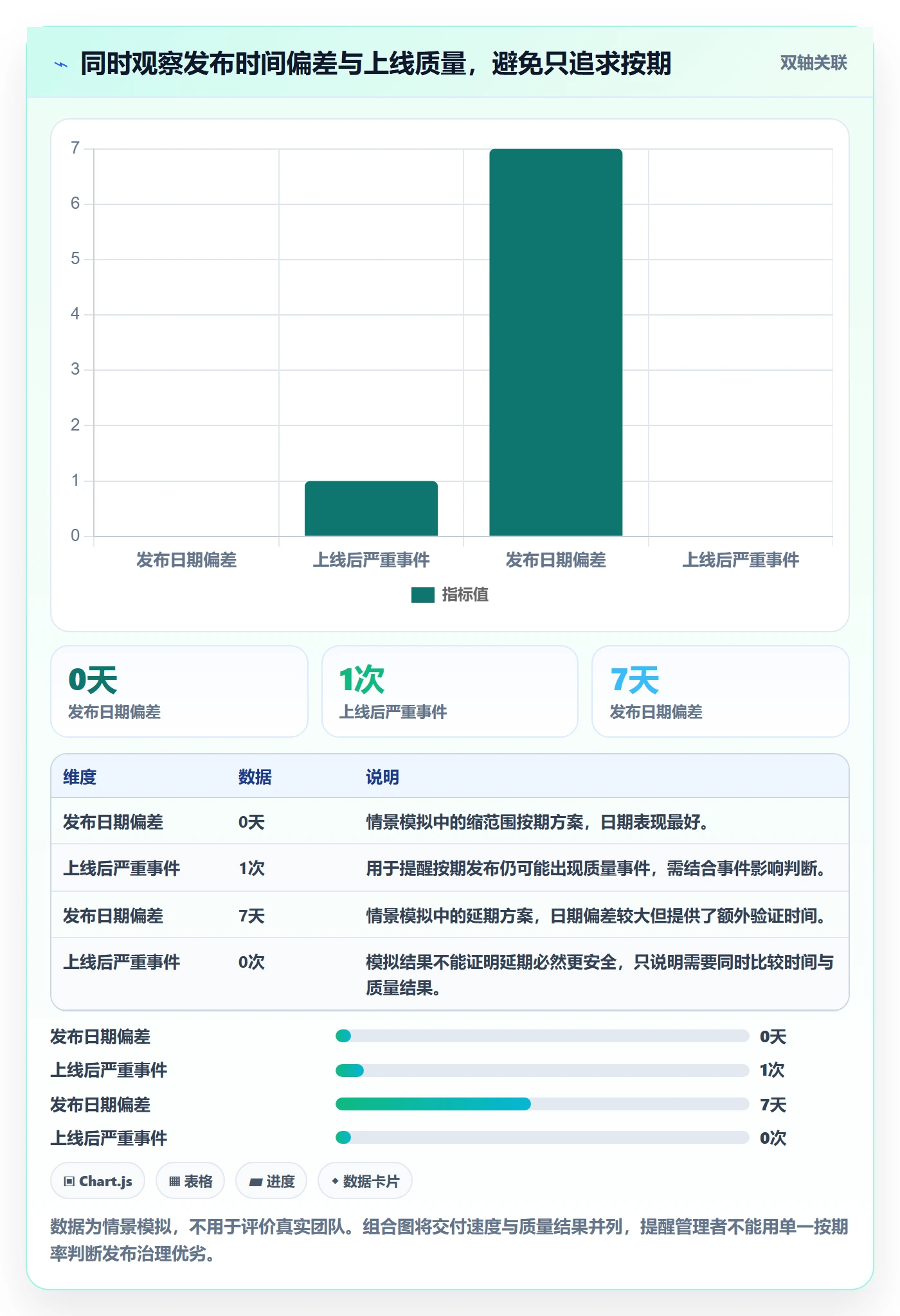Screen dimensions: 900x1316
Task: Toggle the 指标值 legend color swatch
Action: [423, 595]
